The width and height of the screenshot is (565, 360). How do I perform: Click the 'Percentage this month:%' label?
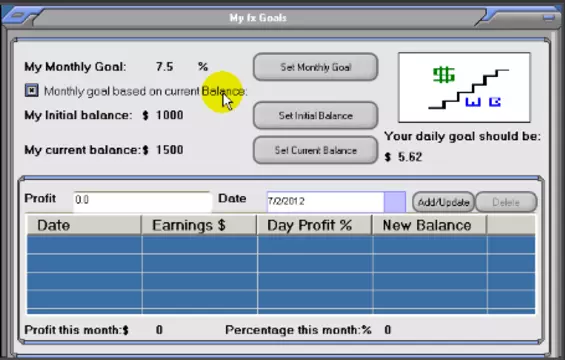click(x=298, y=330)
